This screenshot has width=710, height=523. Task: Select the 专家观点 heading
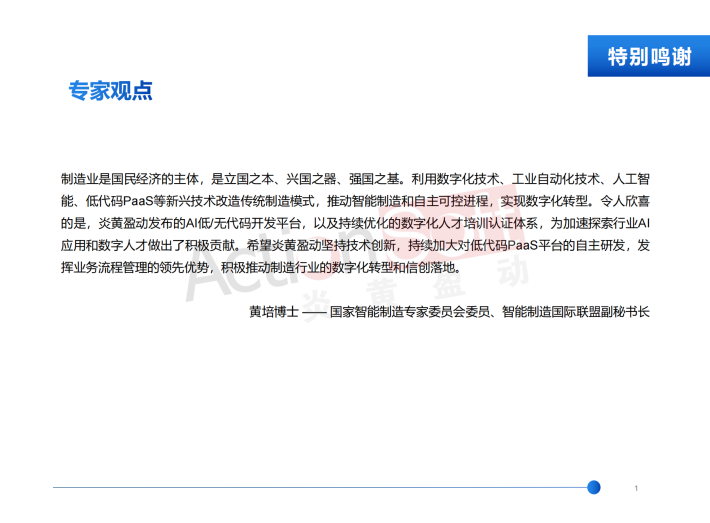point(110,91)
